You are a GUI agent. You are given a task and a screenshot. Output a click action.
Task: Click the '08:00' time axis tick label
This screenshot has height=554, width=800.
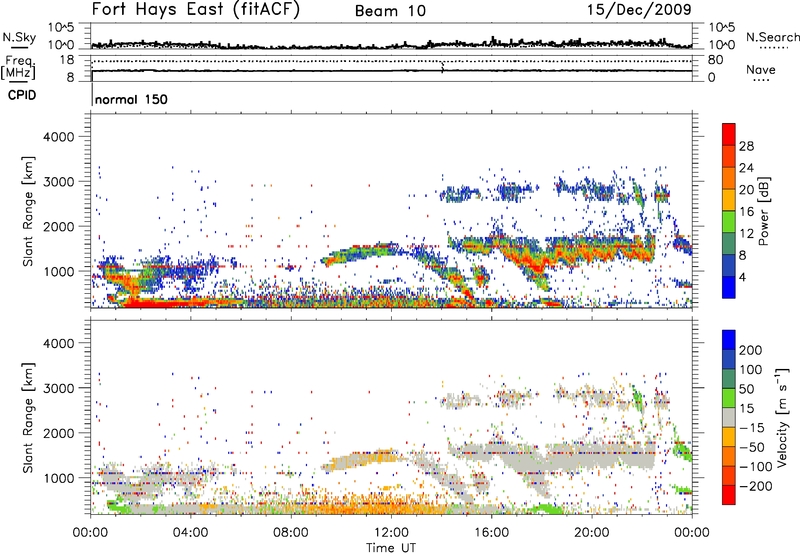tap(291, 533)
